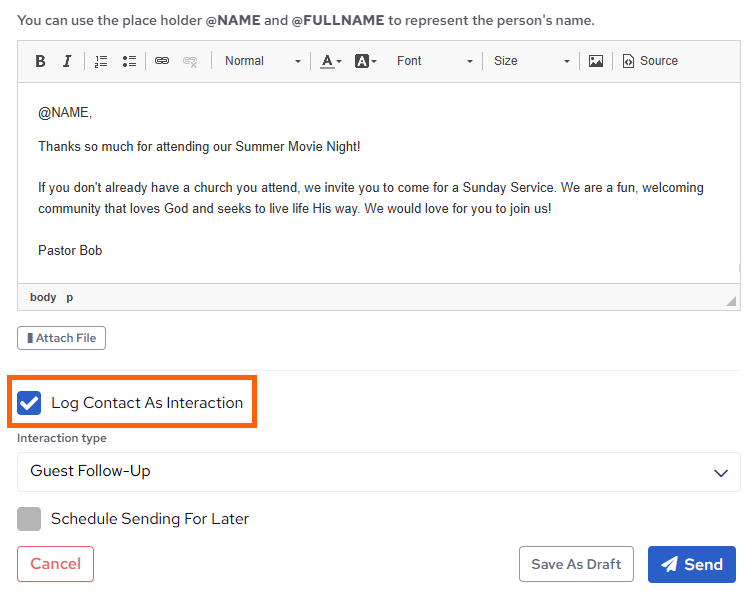Open the font Size dropdown
This screenshot has width=754, height=596.
point(531,61)
